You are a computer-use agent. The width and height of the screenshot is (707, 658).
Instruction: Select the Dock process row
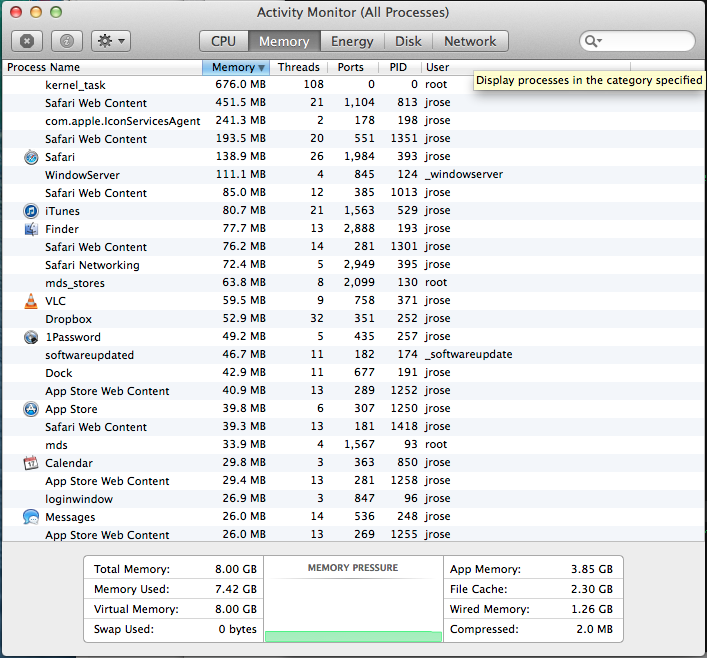click(x=353, y=373)
